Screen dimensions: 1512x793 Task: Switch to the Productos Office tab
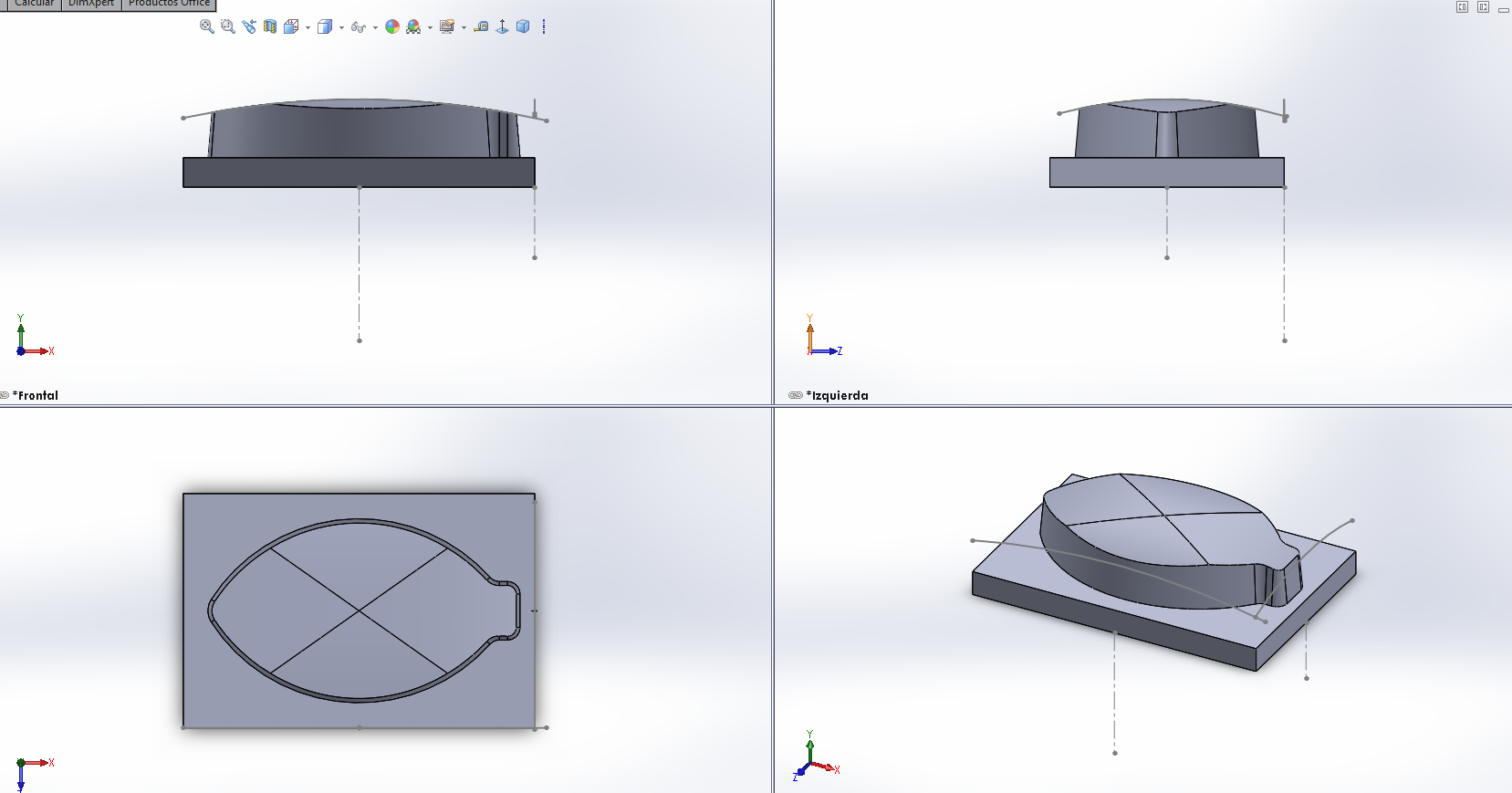(x=169, y=4)
